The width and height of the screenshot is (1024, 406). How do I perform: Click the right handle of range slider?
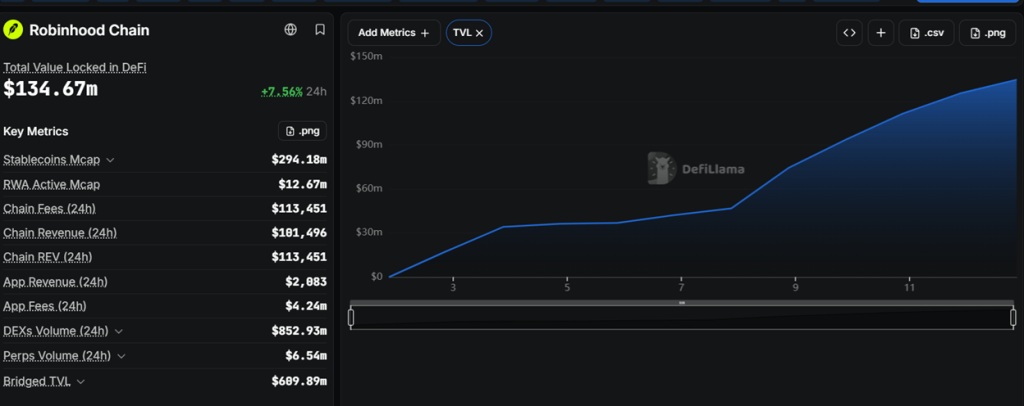[x=1013, y=317]
